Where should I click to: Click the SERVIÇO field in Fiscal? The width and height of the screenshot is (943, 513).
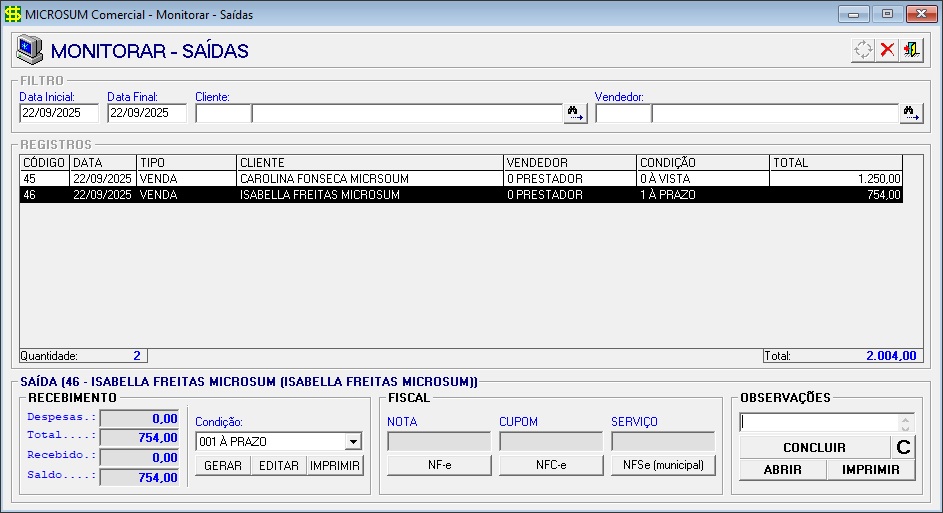[663, 441]
